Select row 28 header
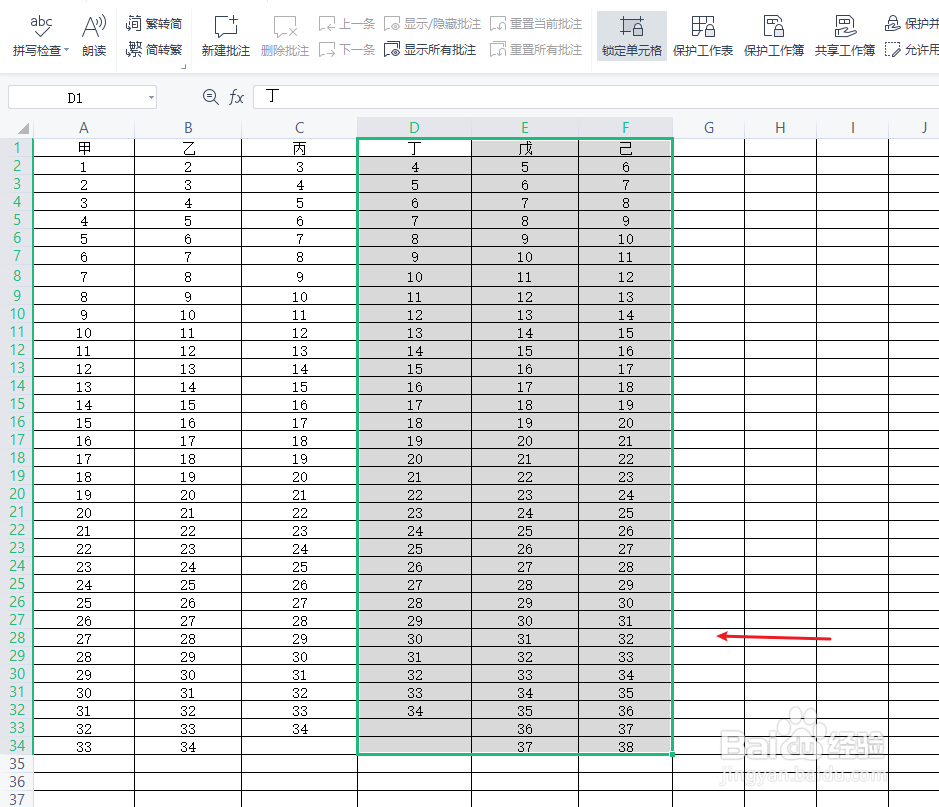 [x=17, y=638]
